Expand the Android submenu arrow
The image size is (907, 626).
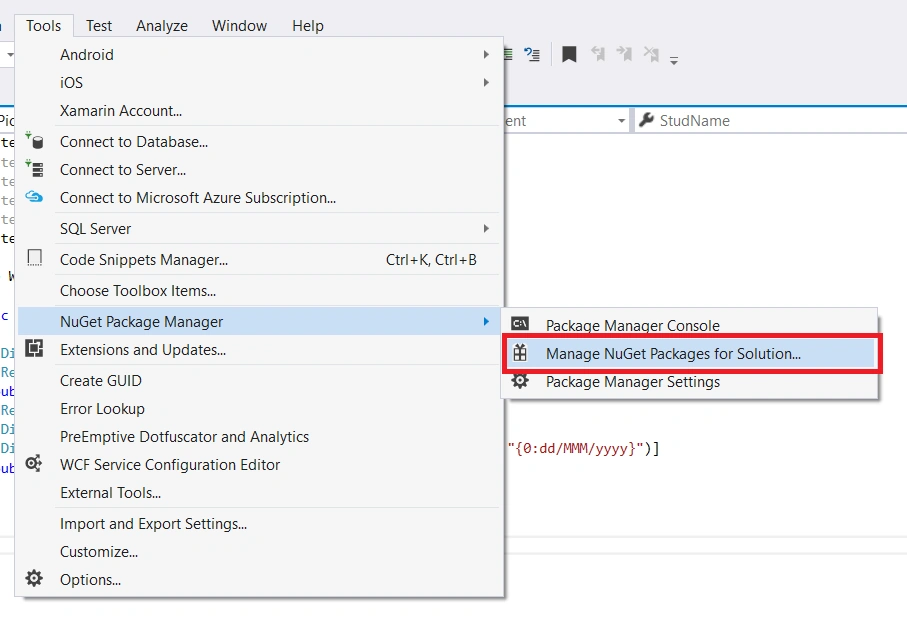coord(486,54)
